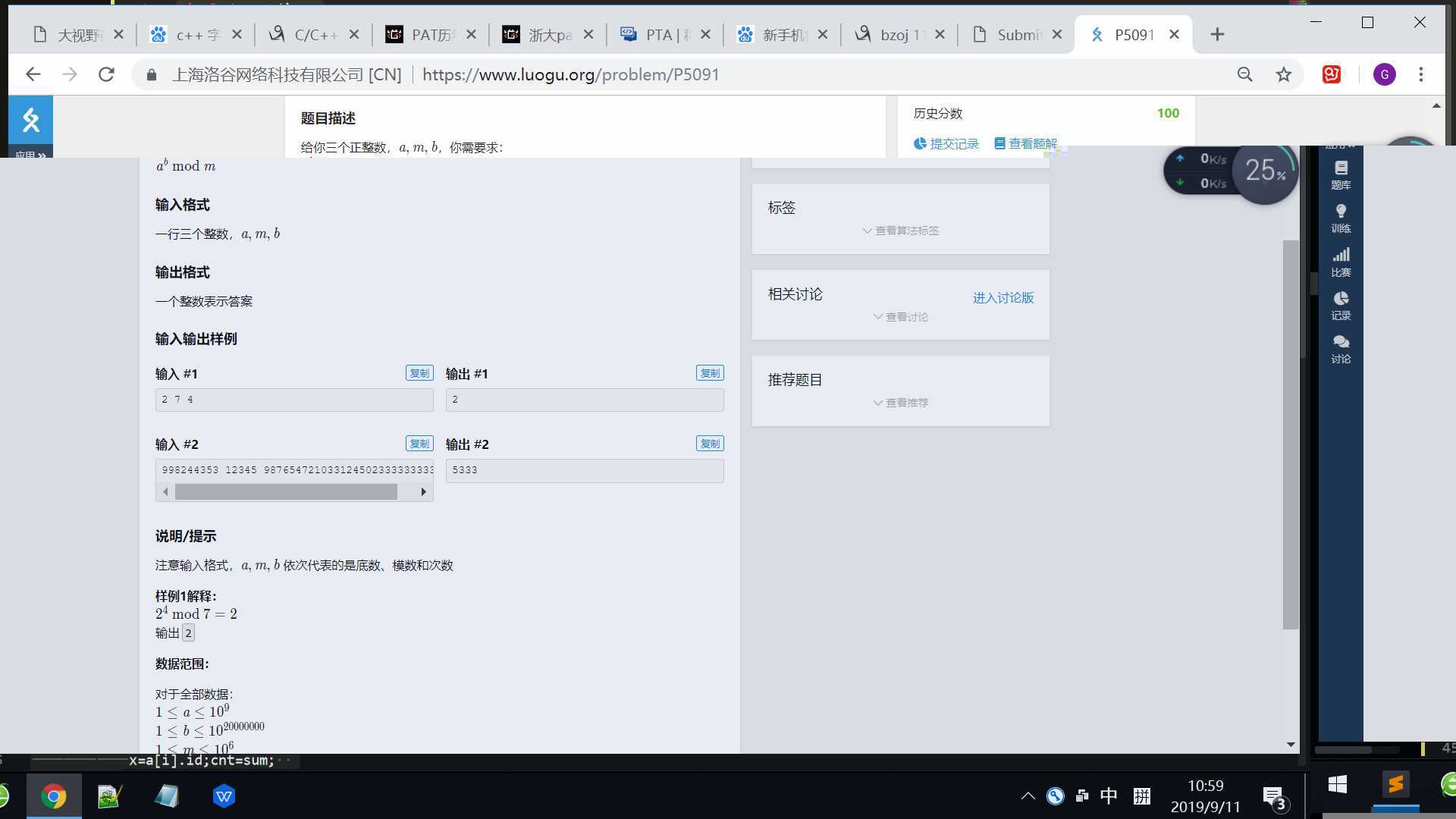Click the site lock icon in address bar

152,74
